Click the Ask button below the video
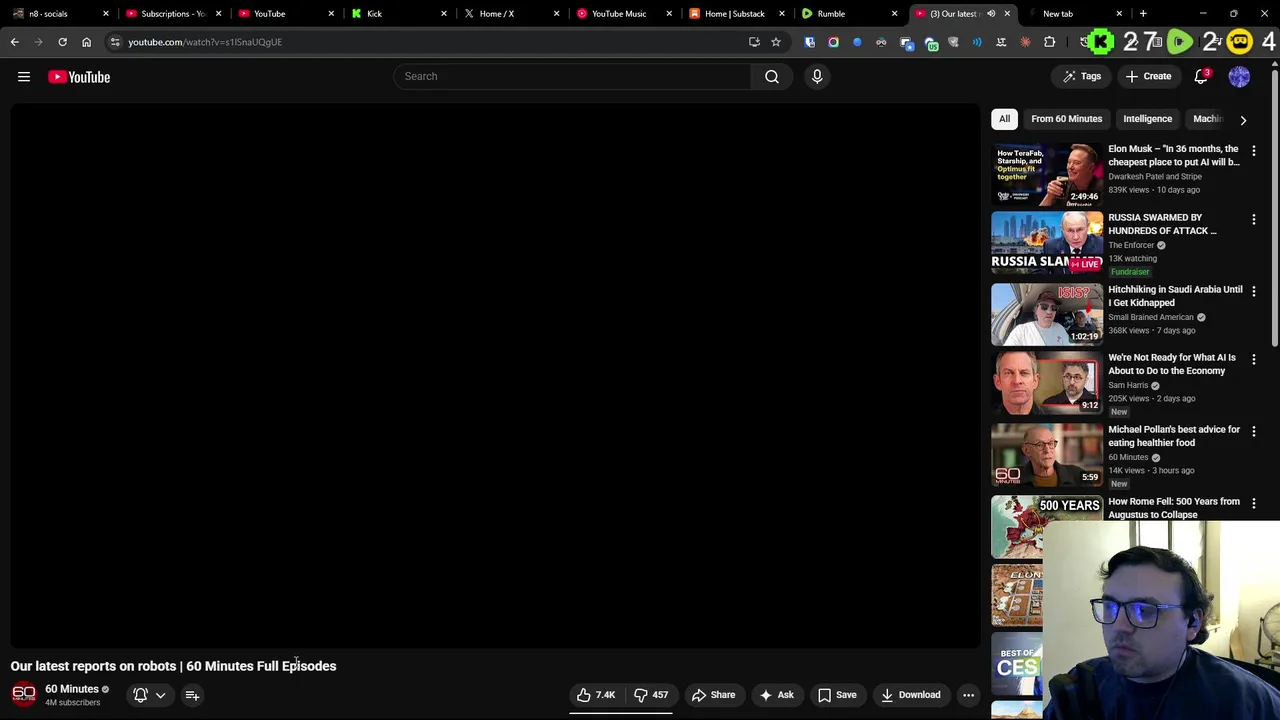 (x=777, y=695)
